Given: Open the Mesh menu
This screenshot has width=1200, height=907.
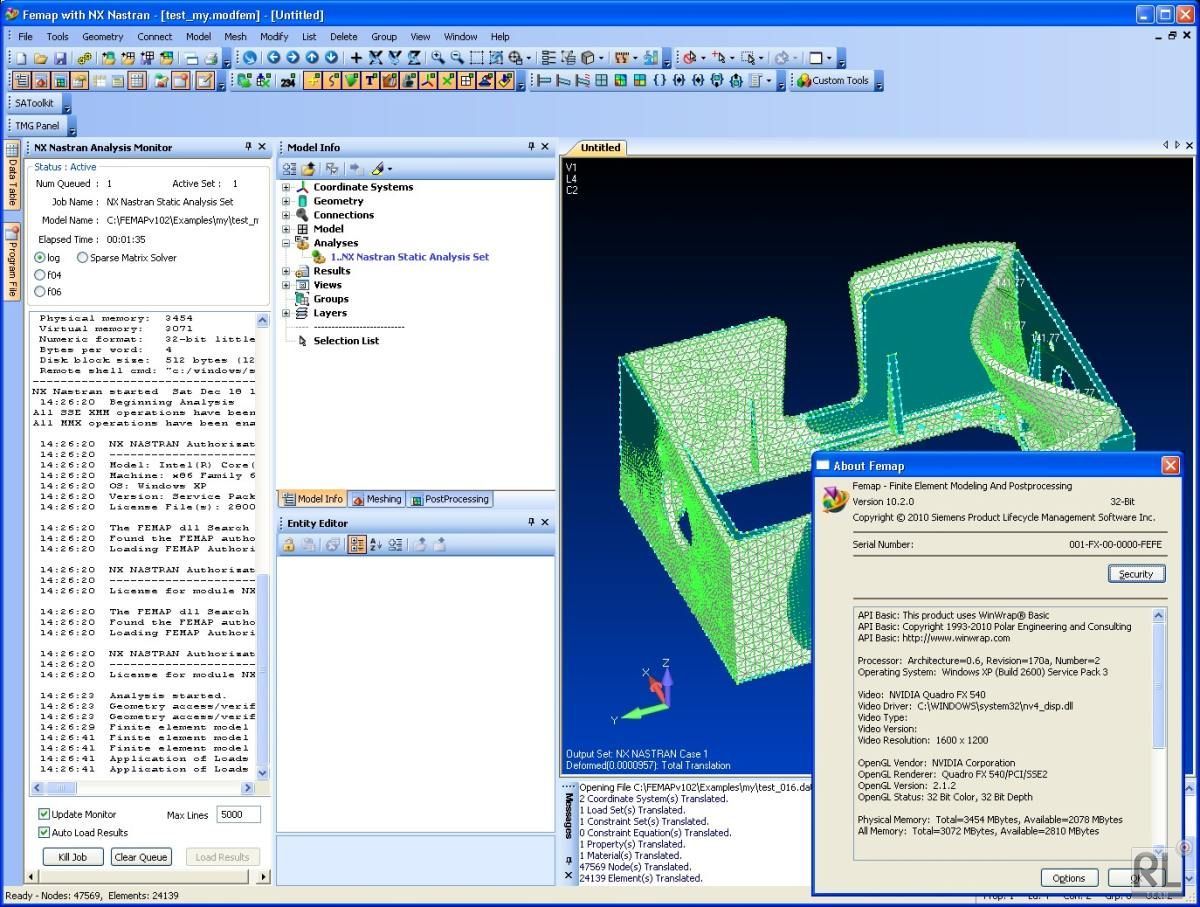Looking at the screenshot, I should 235,36.
